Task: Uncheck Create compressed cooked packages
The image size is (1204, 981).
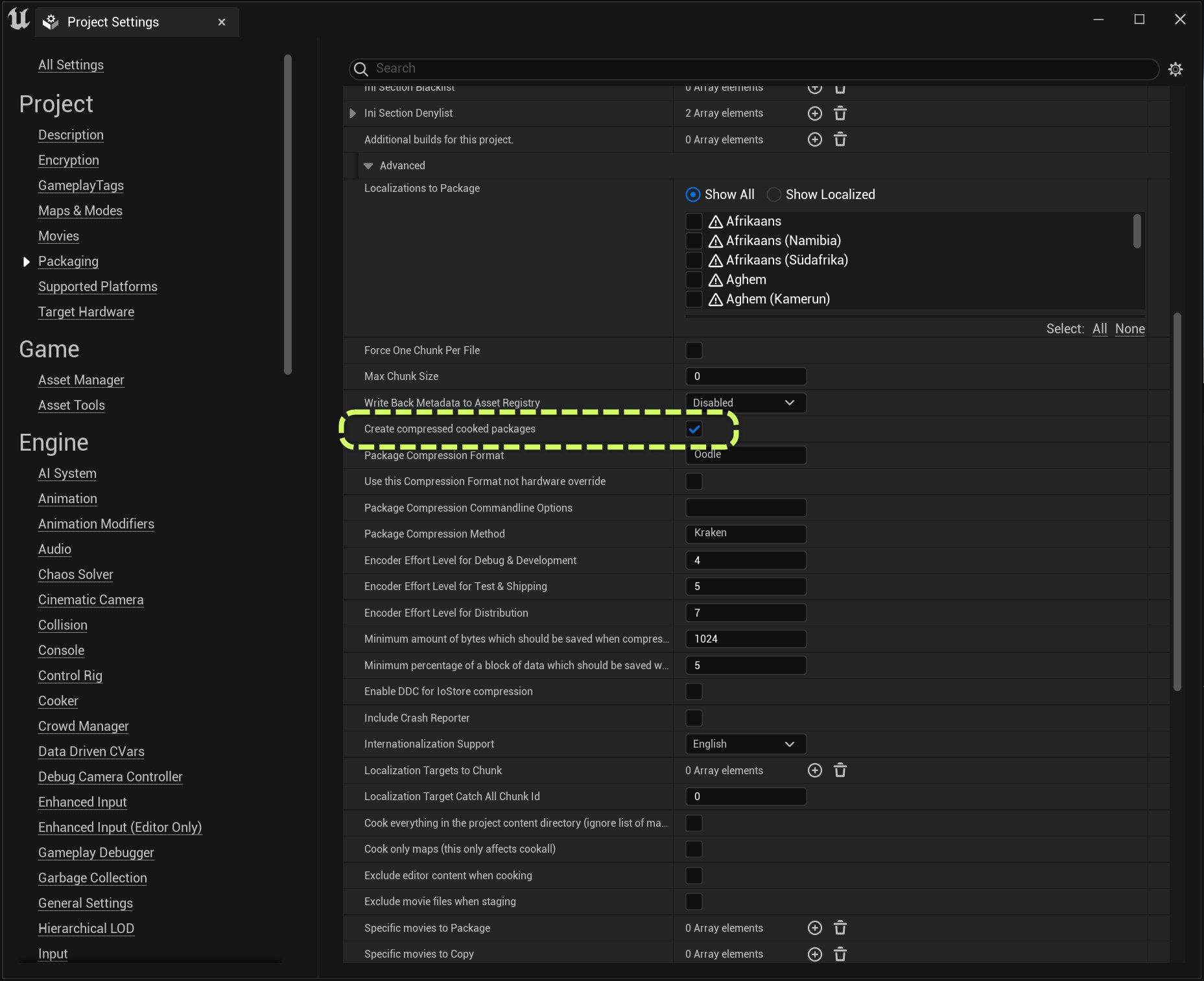Action: click(694, 429)
